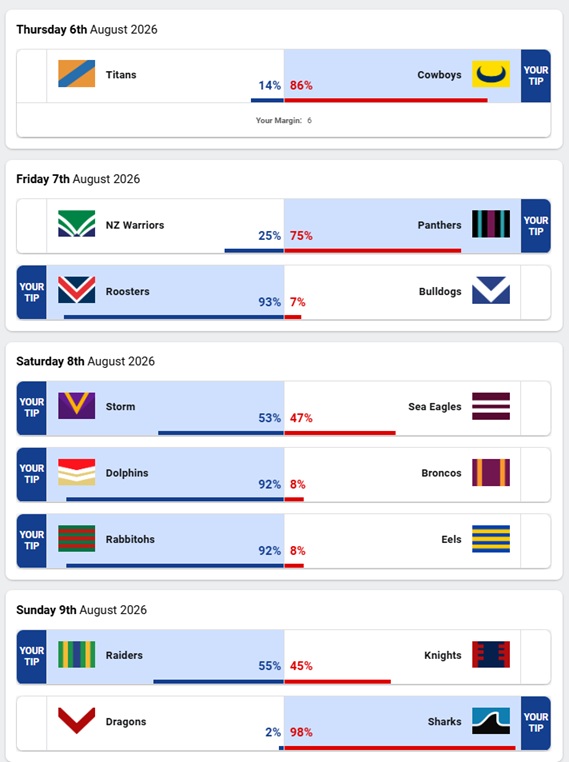
Task: Select the Bulldogs chevron logo
Action: (491, 290)
